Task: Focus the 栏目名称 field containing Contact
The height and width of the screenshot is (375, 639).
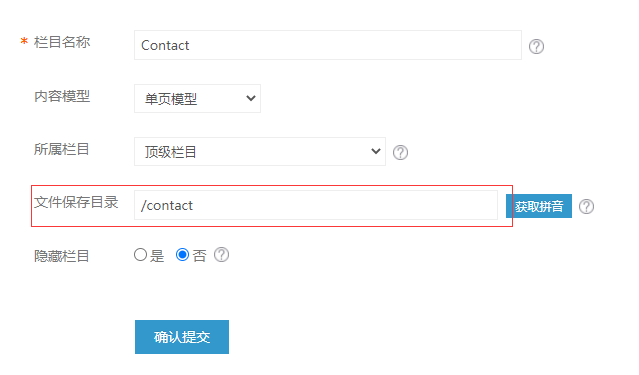Action: pyautogui.click(x=328, y=45)
